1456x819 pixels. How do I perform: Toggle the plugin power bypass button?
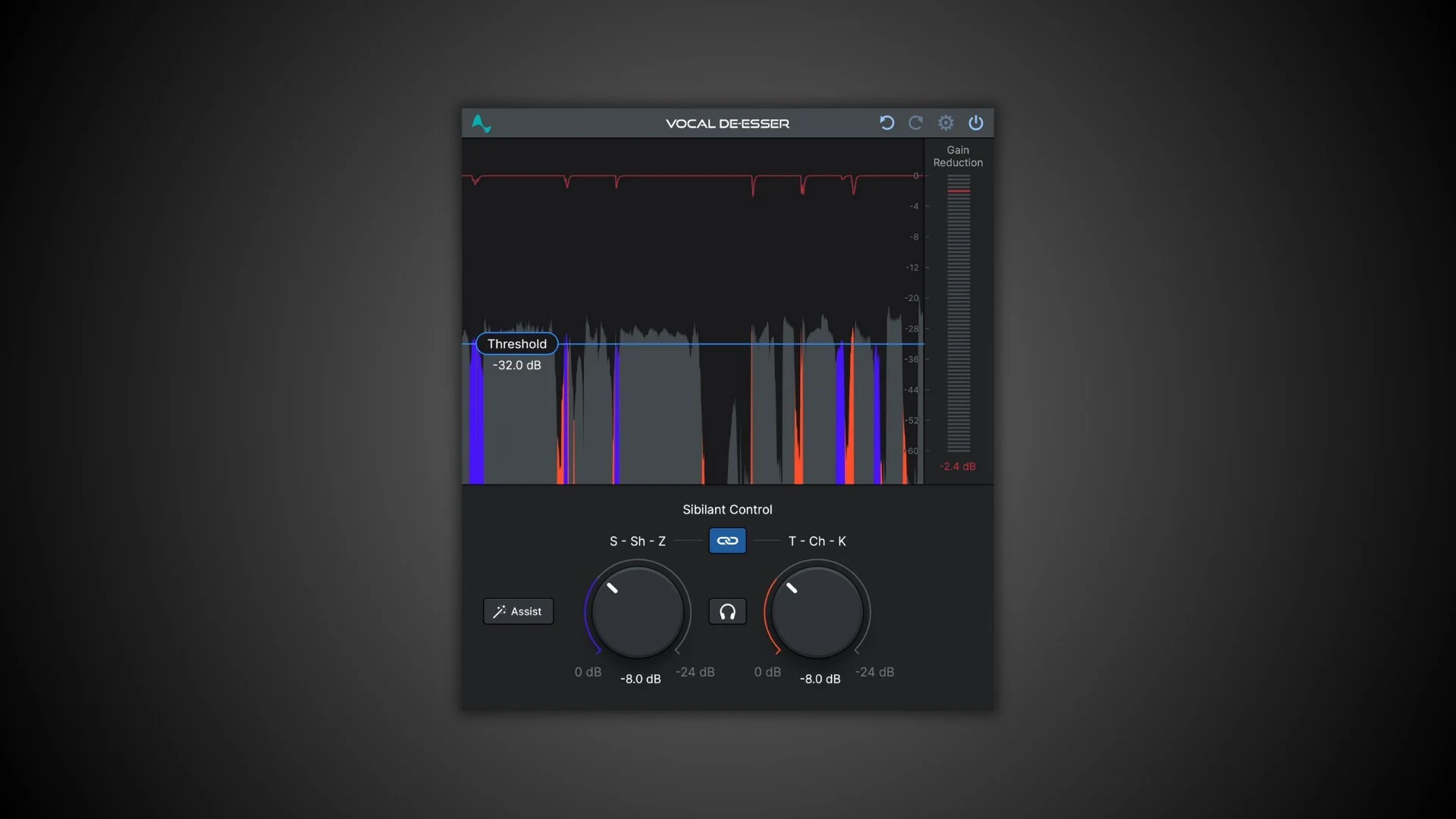(976, 123)
